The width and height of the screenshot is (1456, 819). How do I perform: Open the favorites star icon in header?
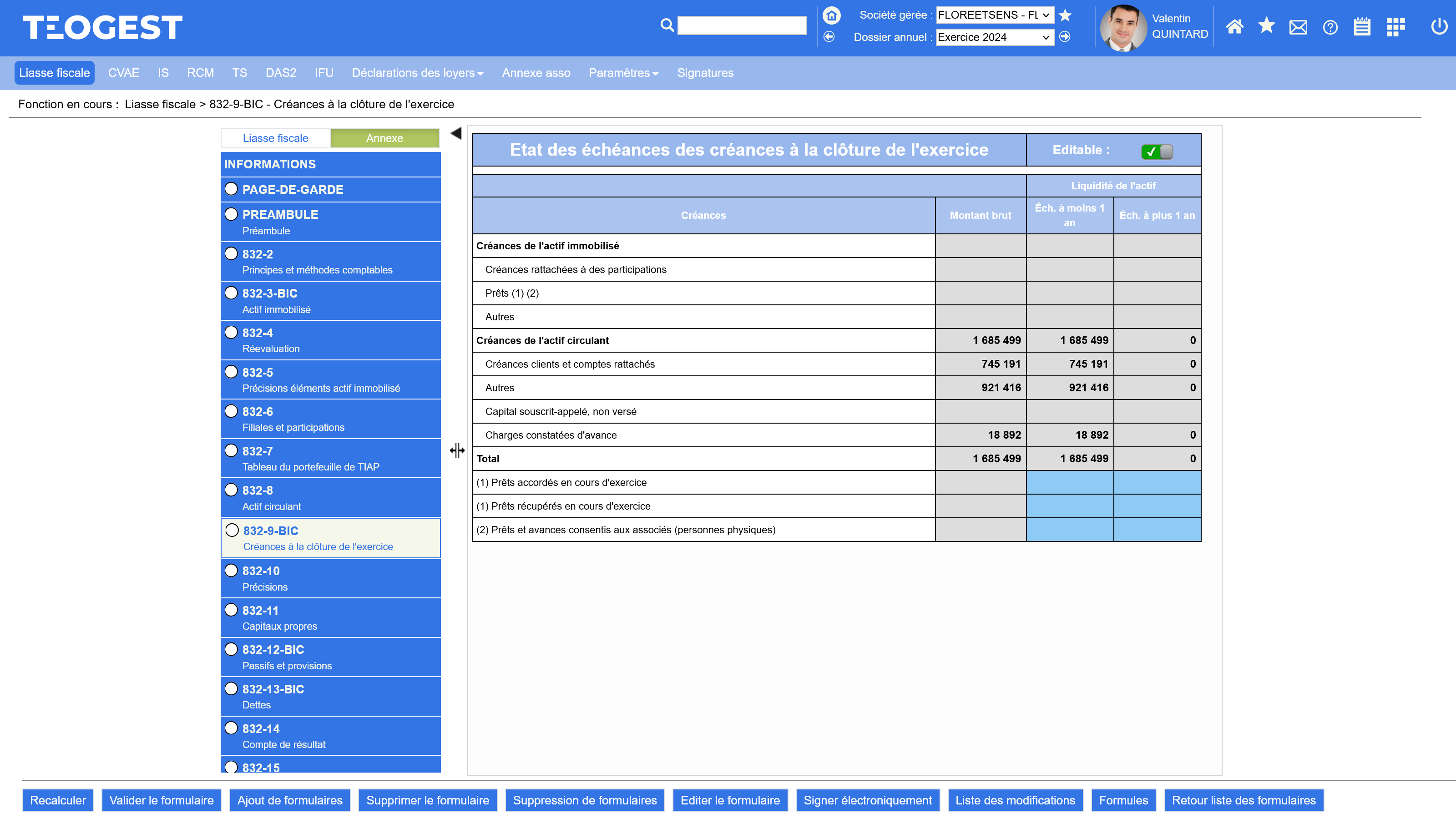point(1267,25)
